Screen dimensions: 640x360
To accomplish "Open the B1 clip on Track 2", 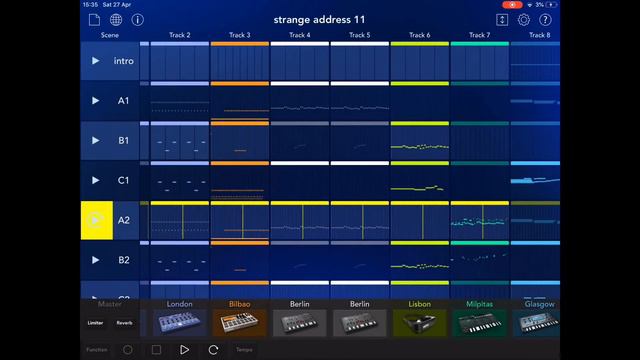I will 180,142.
